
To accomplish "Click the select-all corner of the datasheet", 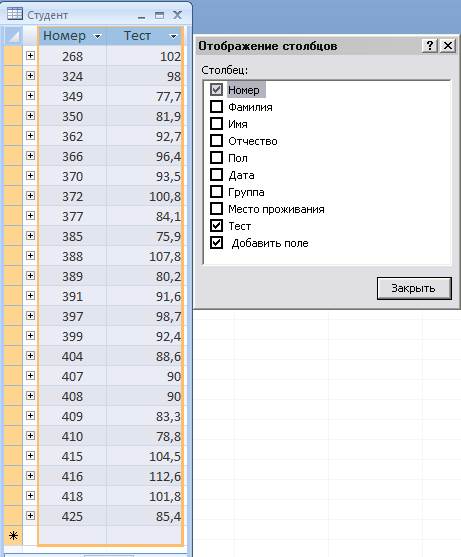I will click(x=13, y=36).
